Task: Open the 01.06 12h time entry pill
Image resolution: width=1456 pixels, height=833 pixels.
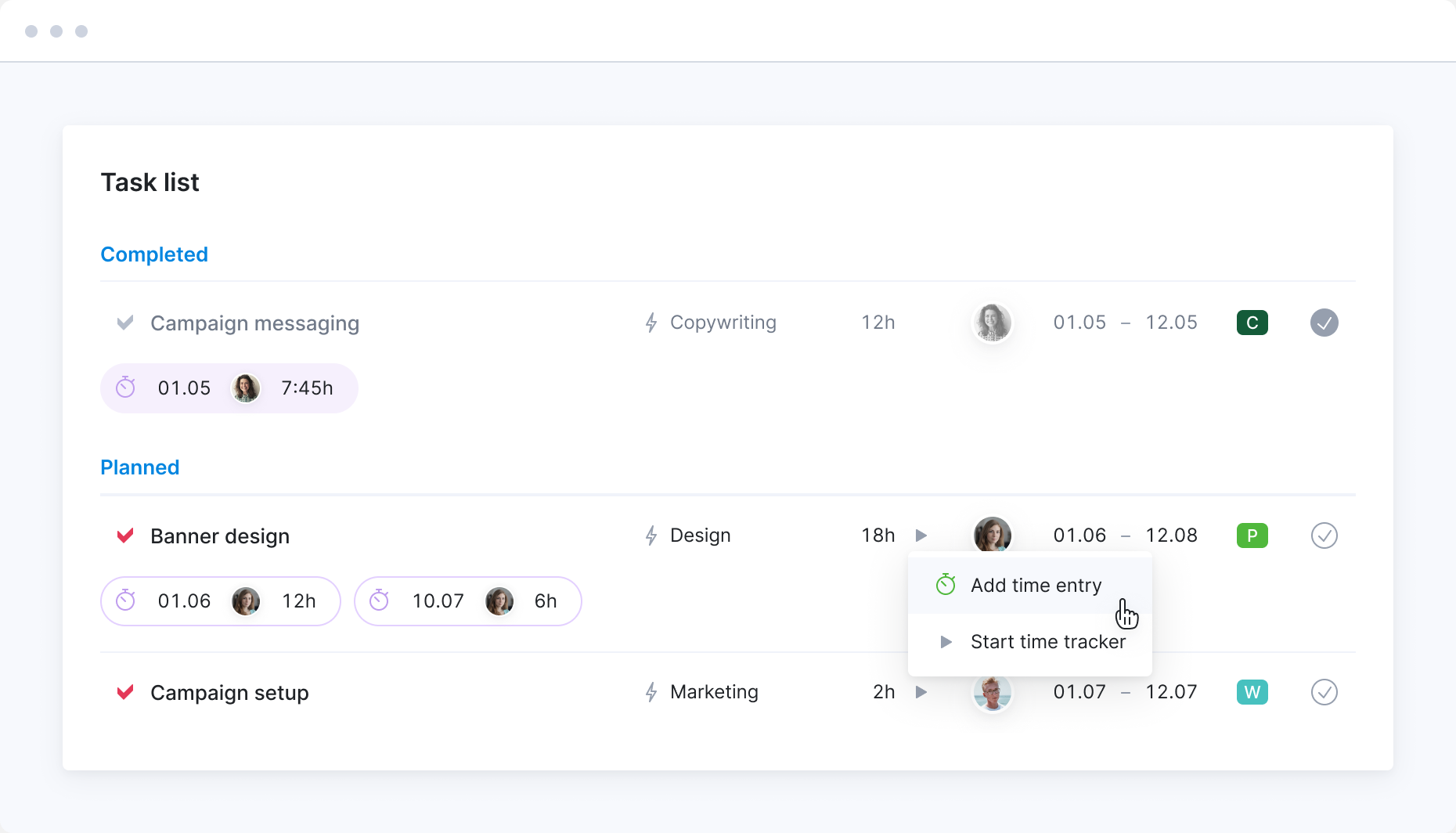Action: (221, 601)
